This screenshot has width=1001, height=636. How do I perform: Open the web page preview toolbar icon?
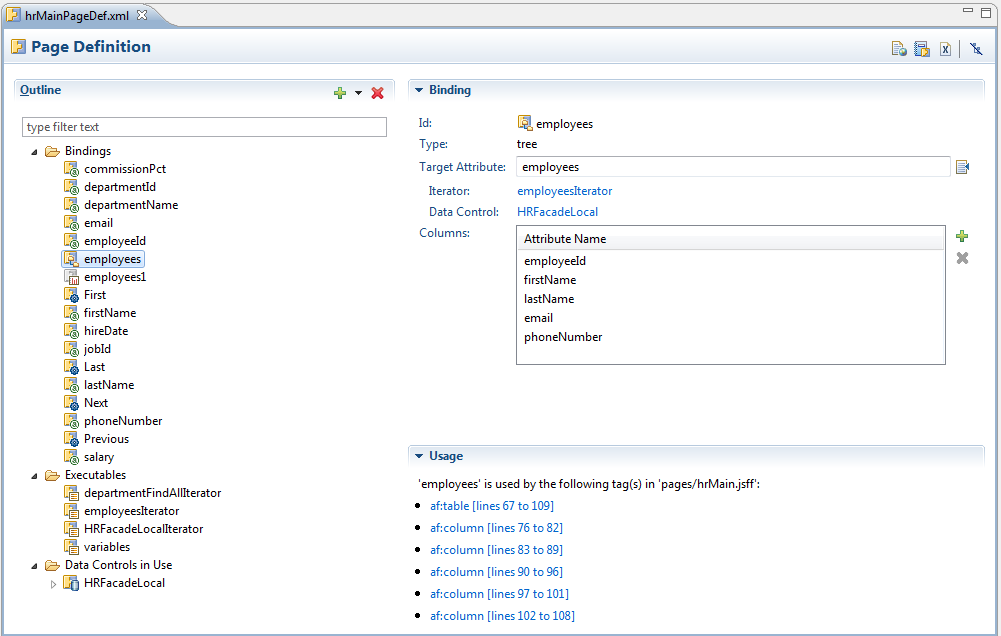coord(898,48)
